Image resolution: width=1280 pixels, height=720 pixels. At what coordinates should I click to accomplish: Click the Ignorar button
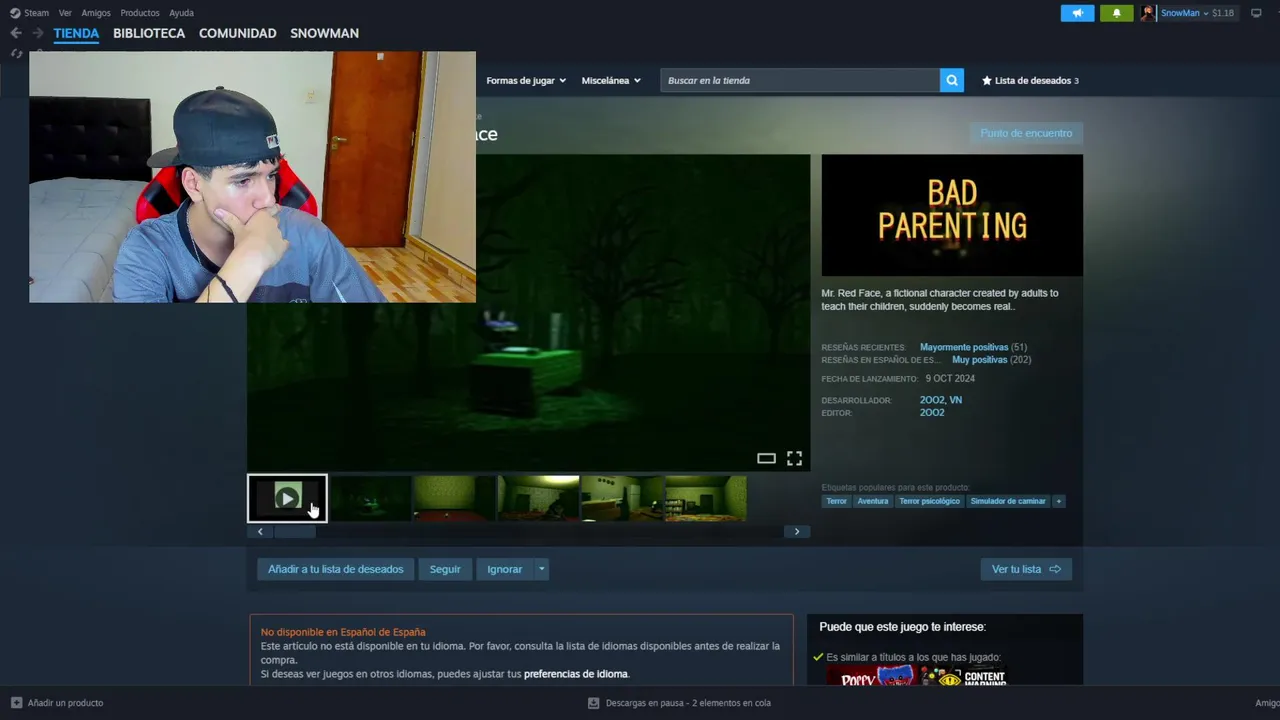tap(505, 569)
